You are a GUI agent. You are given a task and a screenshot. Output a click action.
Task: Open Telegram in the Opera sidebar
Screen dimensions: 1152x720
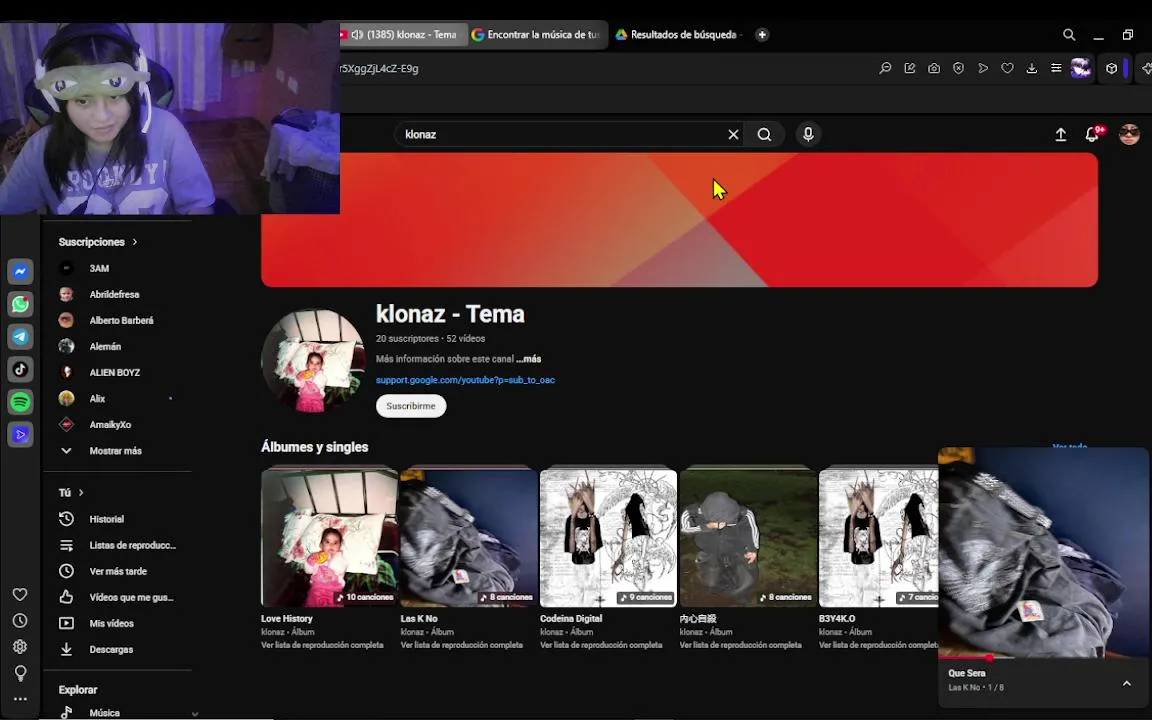point(21,336)
